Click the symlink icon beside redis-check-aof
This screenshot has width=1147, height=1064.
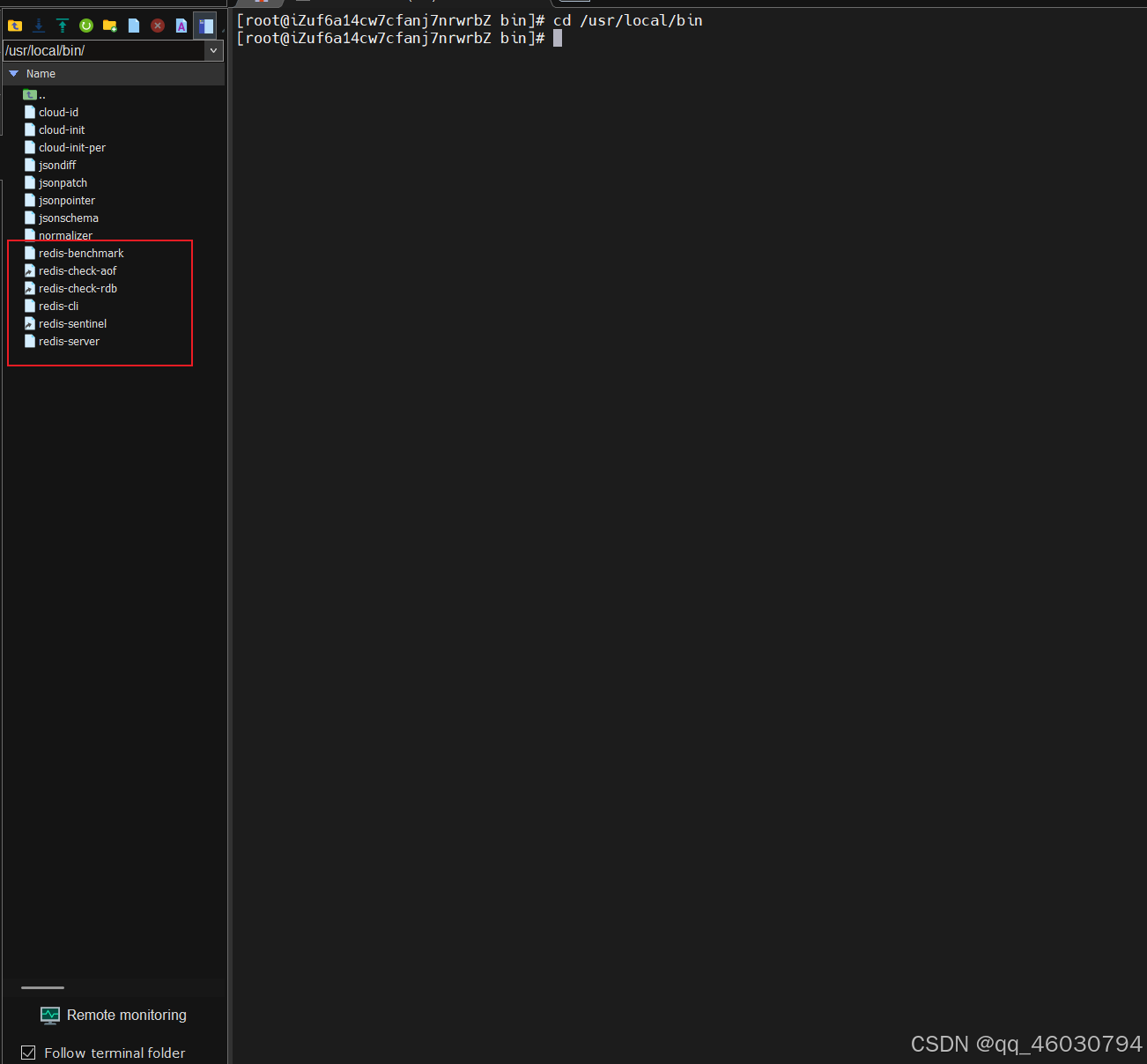30,270
